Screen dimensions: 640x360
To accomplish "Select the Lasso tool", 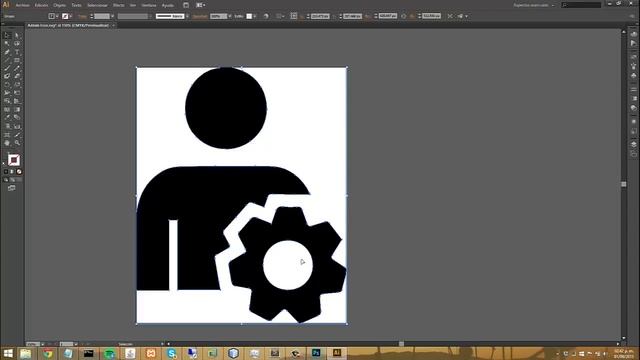I will point(17,44).
